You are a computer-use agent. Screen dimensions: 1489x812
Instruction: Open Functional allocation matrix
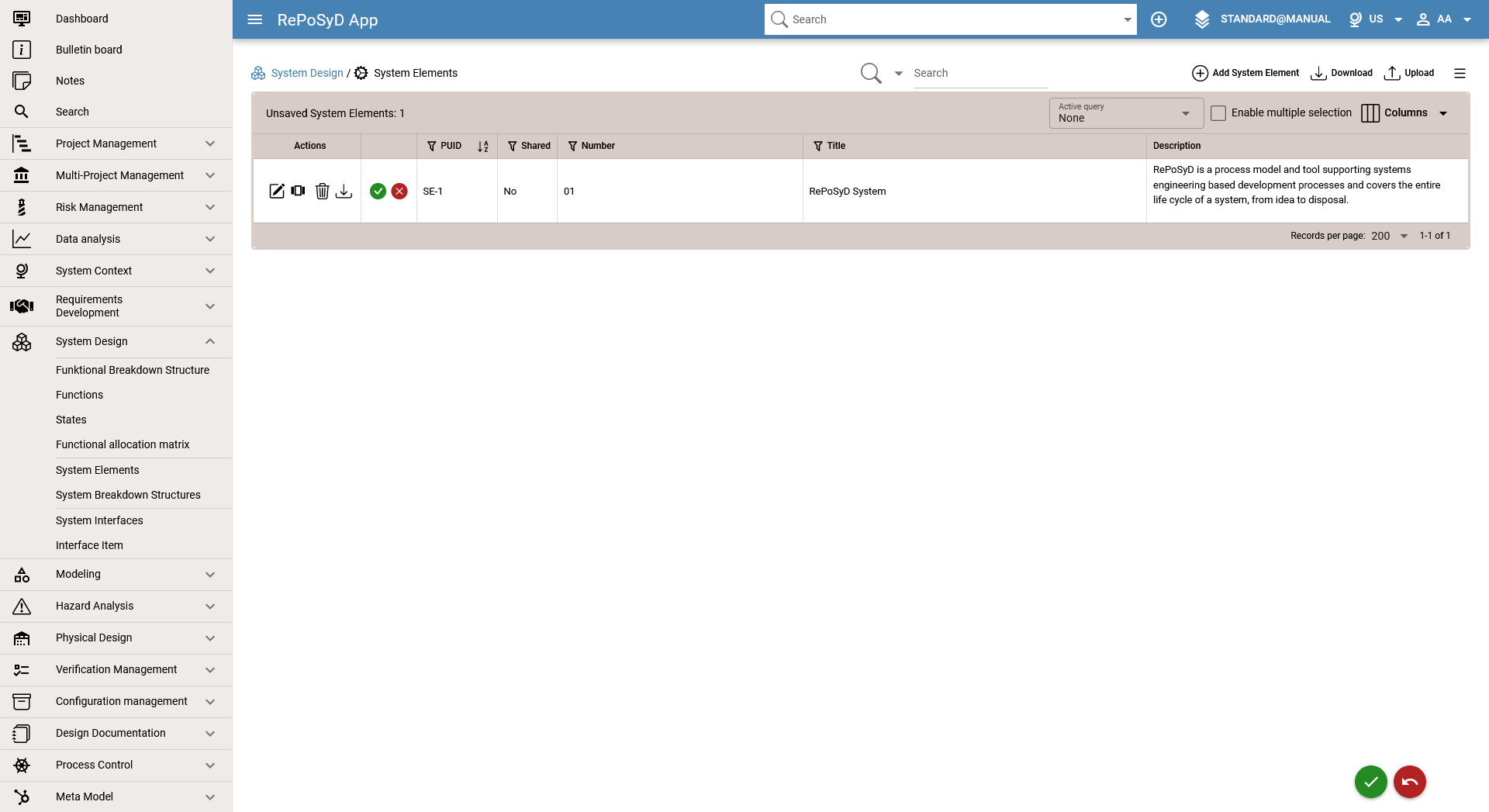point(123,444)
